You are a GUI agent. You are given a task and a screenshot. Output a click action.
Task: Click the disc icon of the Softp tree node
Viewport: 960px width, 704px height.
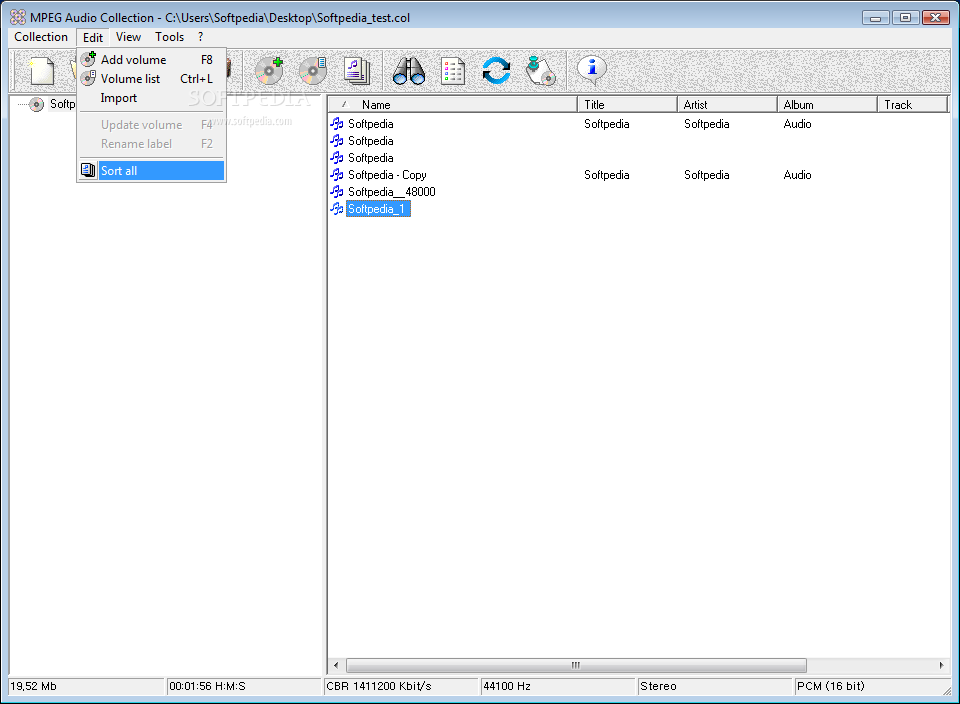coord(37,104)
